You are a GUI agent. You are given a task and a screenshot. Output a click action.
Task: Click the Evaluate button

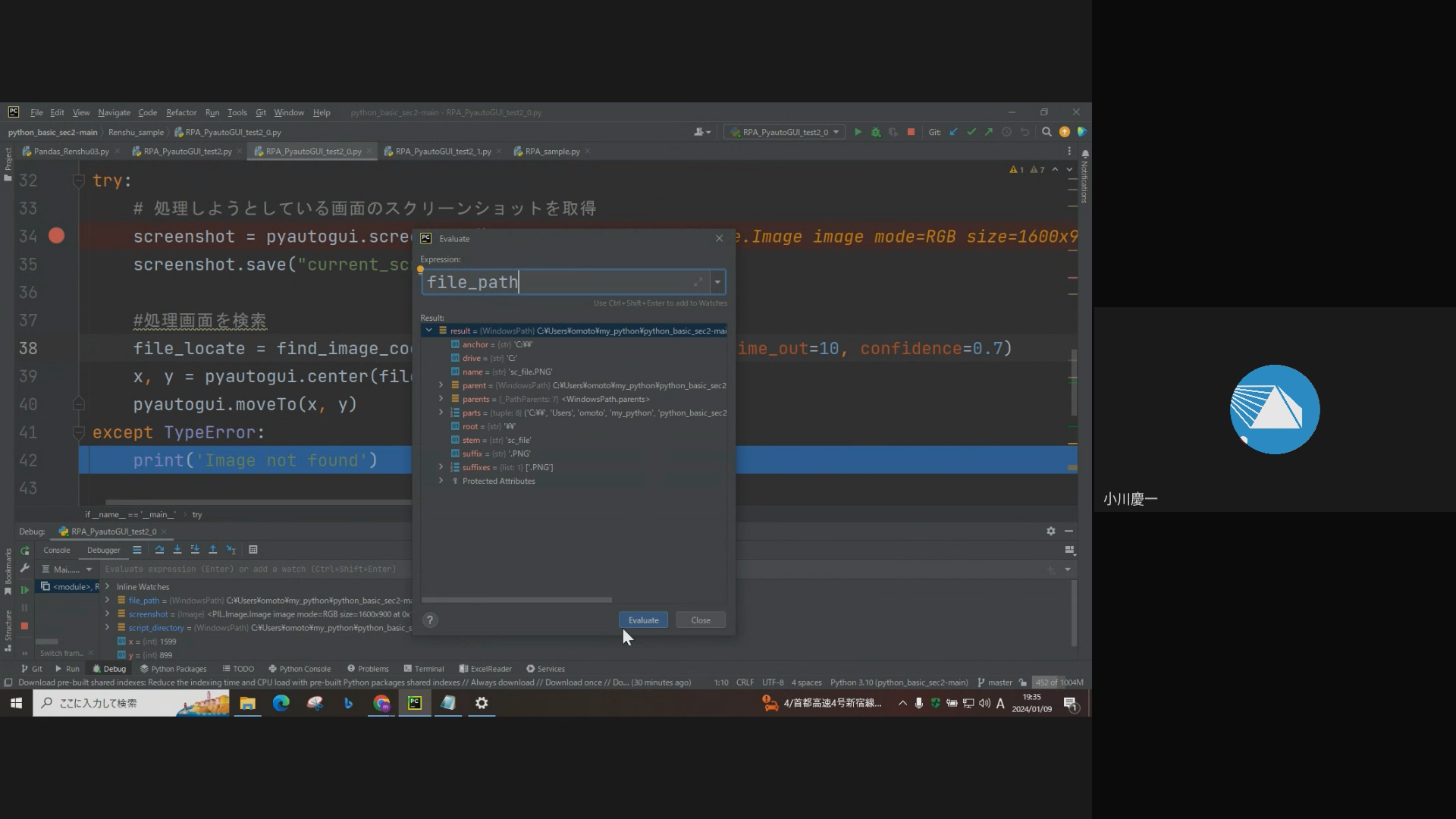click(643, 620)
